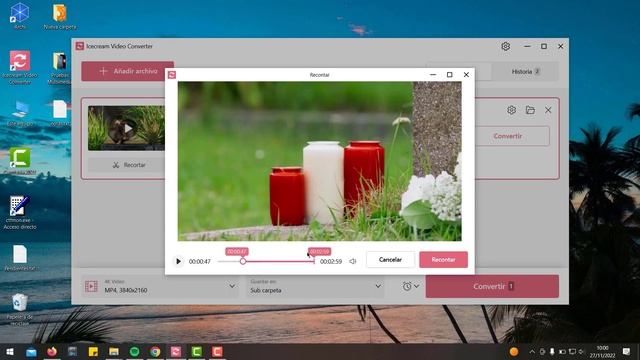Show hidden system tray icons
The width and height of the screenshot is (640, 360).
(532, 351)
